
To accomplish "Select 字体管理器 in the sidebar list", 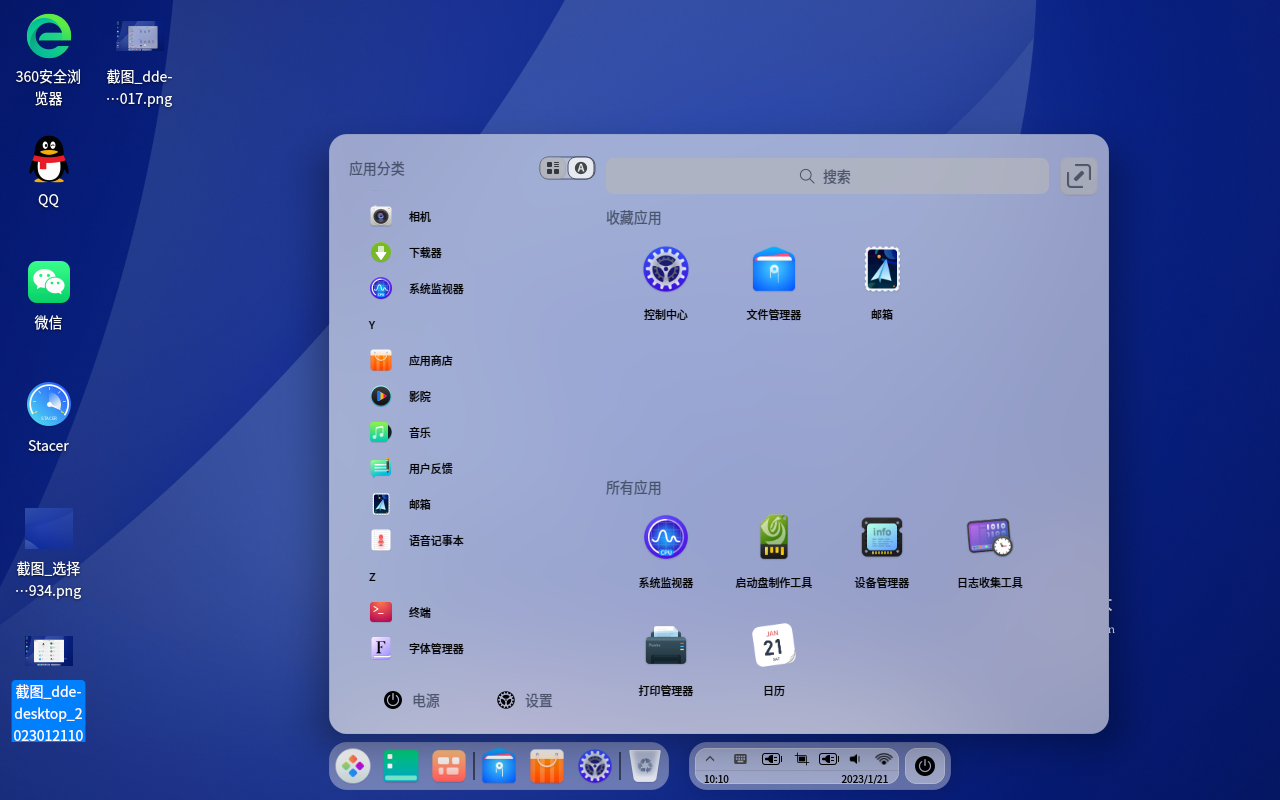I will (x=434, y=648).
